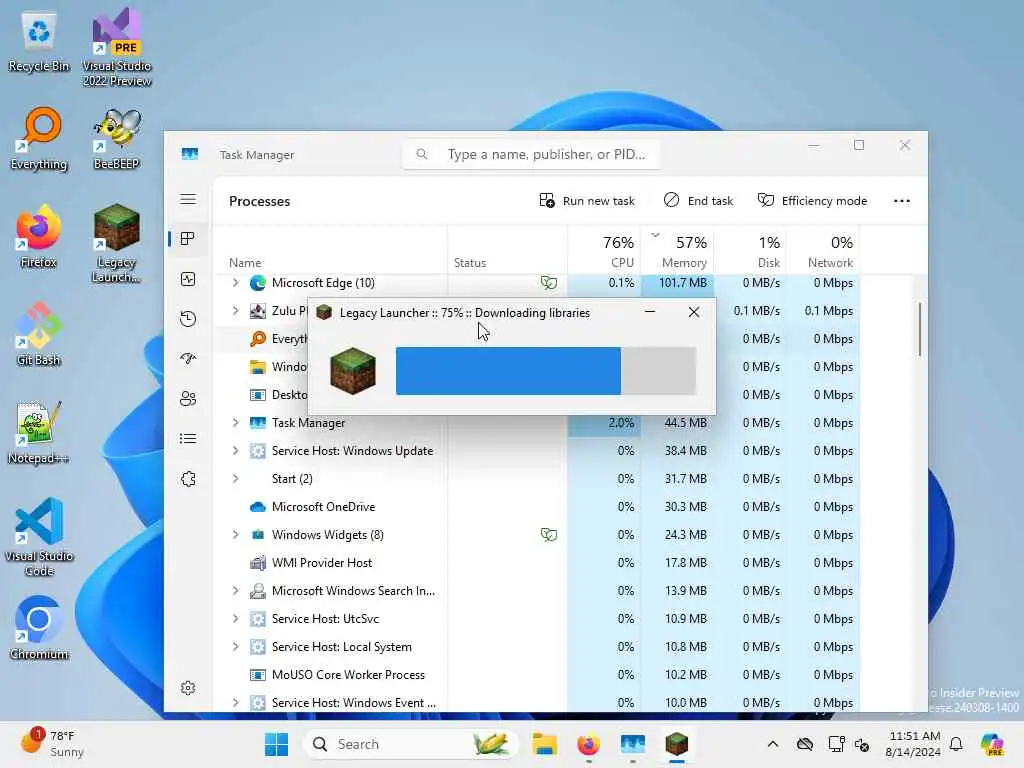The height and width of the screenshot is (768, 1024).
Task: Sort by the Memory column header
Action: 677,251
